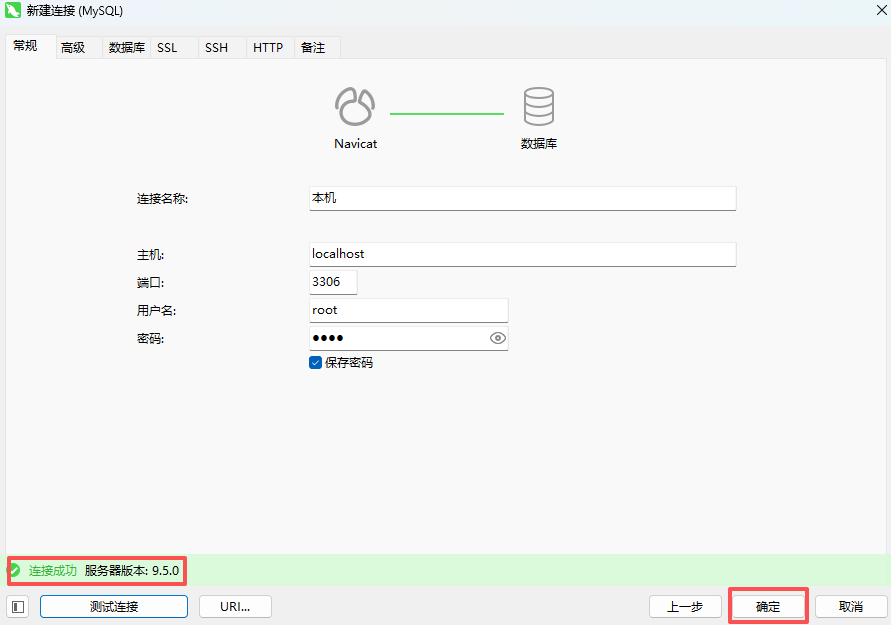Screen dimensions: 891x625
Task: Click the green connection success check icon
Action: (15, 570)
